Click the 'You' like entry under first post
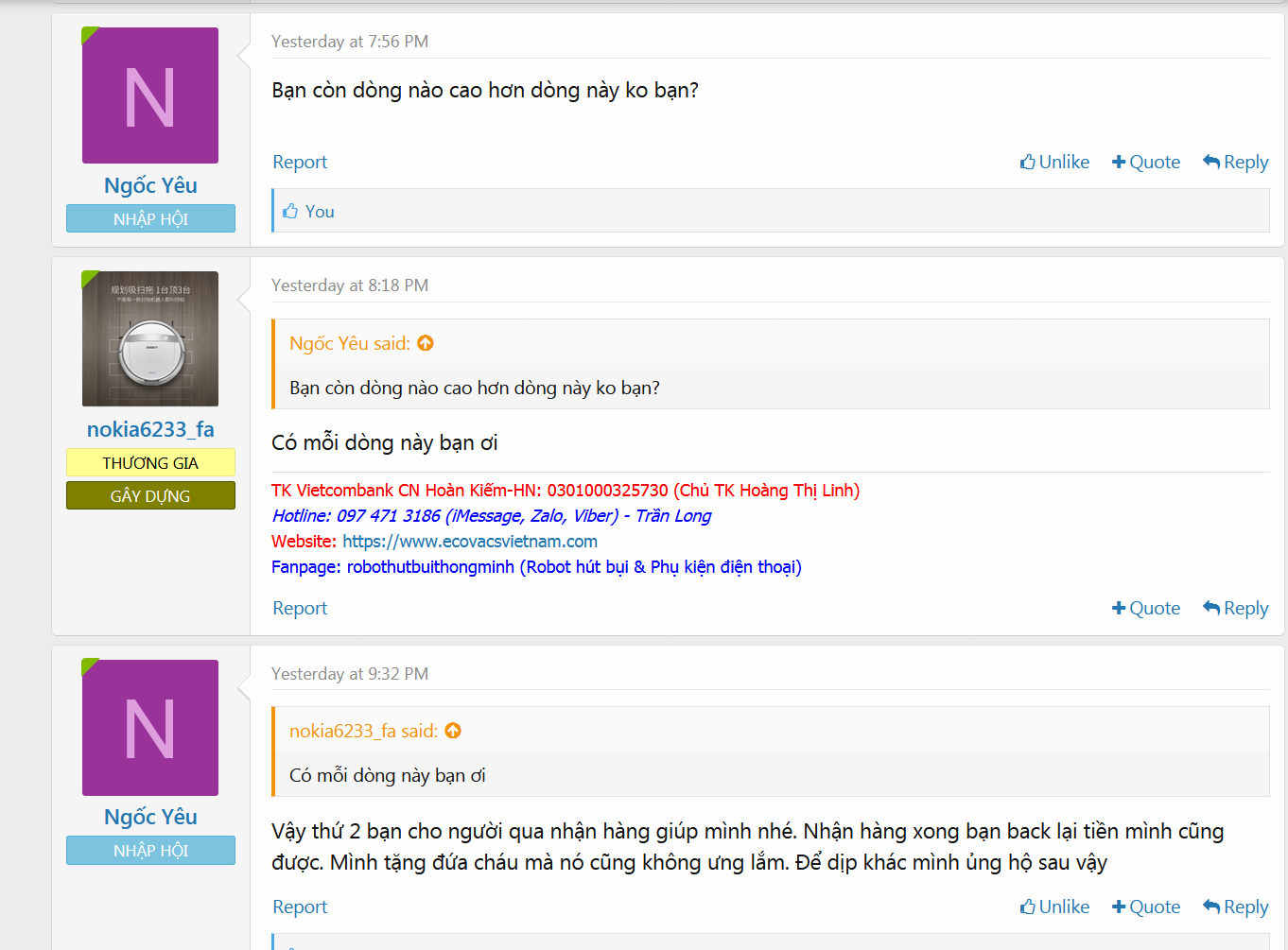The height and width of the screenshot is (950, 1288). pos(320,212)
